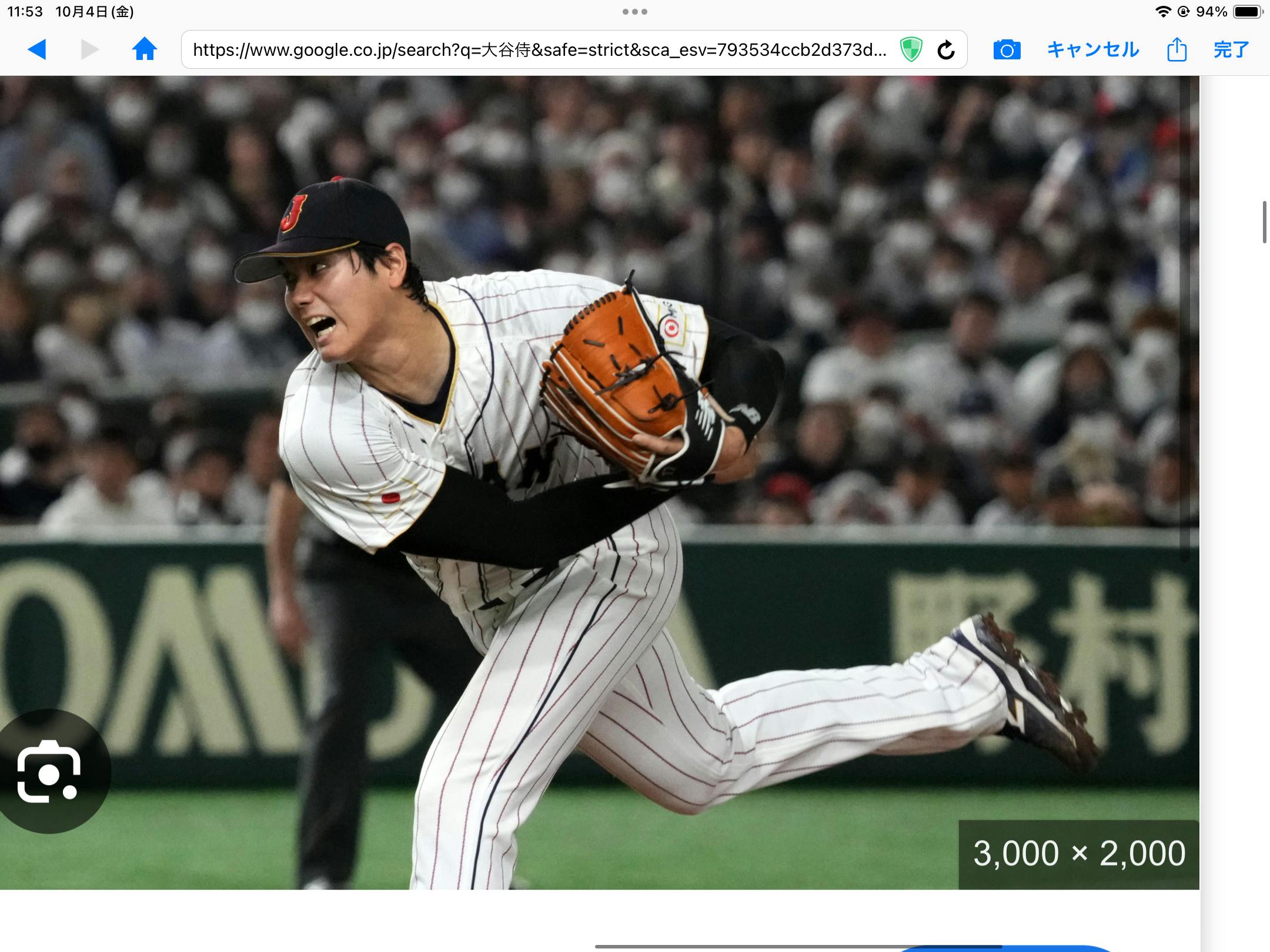
Task: Tap the blue camera icon
Action: [1007, 50]
